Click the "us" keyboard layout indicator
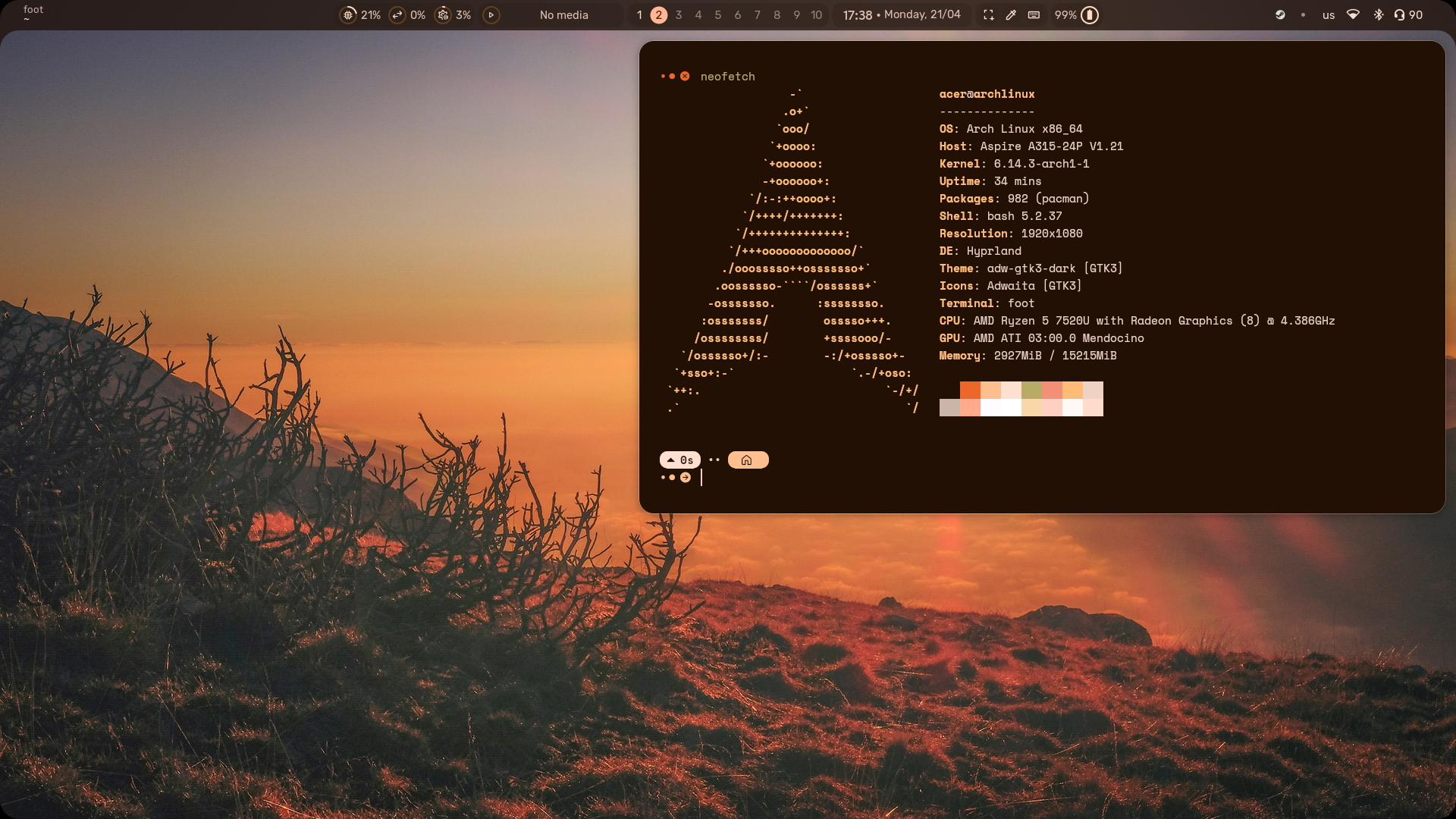This screenshot has width=1456, height=819. pos(1329,14)
